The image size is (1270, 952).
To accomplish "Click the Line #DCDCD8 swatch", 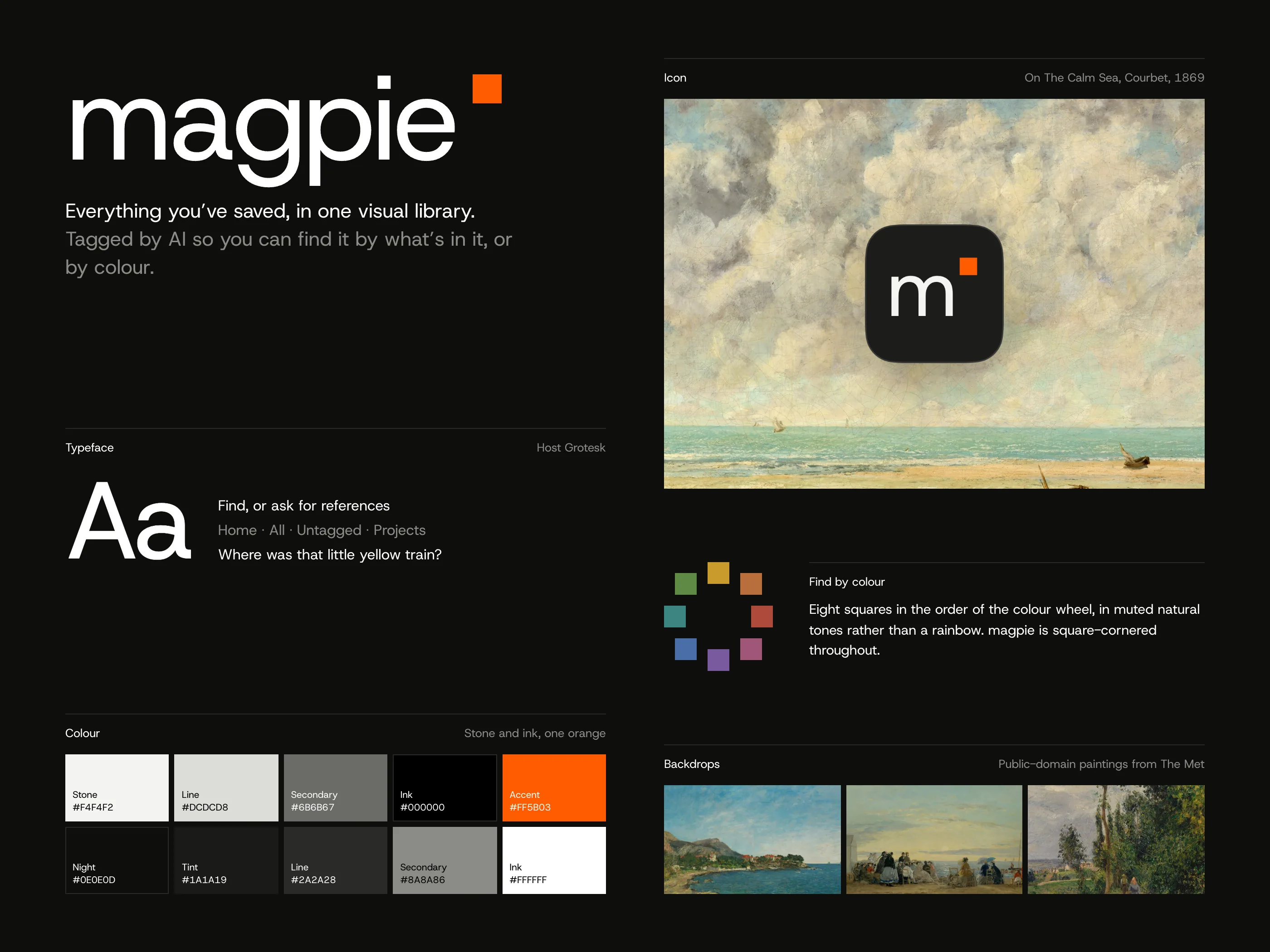I will click(x=226, y=787).
